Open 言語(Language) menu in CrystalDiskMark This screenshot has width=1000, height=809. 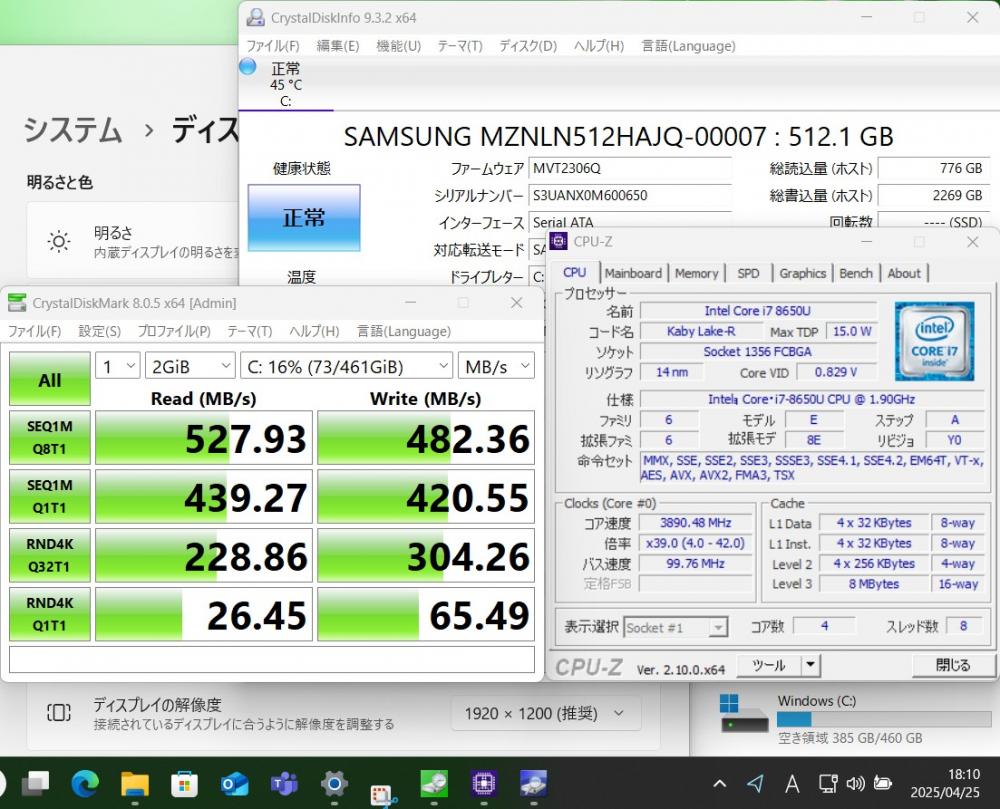(x=403, y=331)
